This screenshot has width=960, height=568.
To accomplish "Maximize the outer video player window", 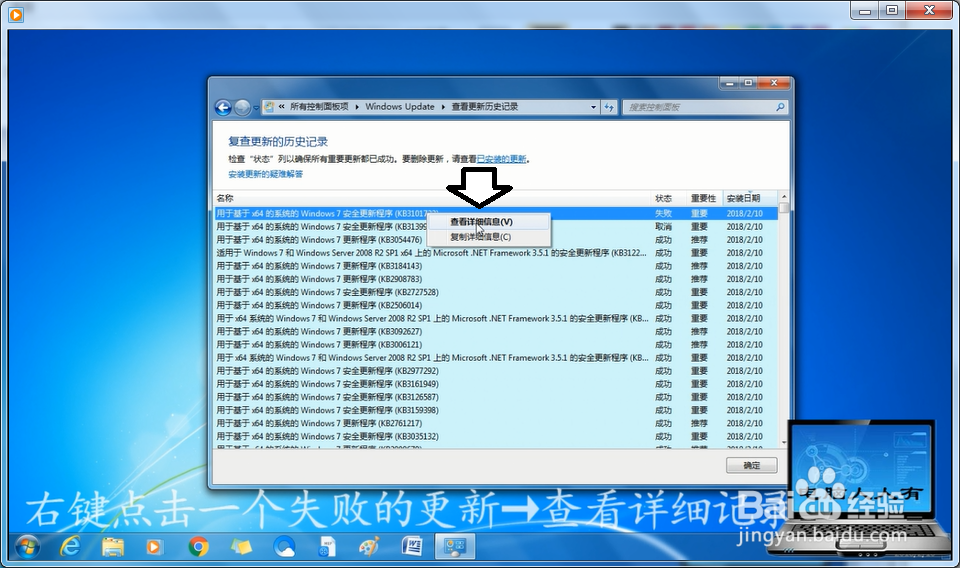I will pyautogui.click(x=892, y=10).
